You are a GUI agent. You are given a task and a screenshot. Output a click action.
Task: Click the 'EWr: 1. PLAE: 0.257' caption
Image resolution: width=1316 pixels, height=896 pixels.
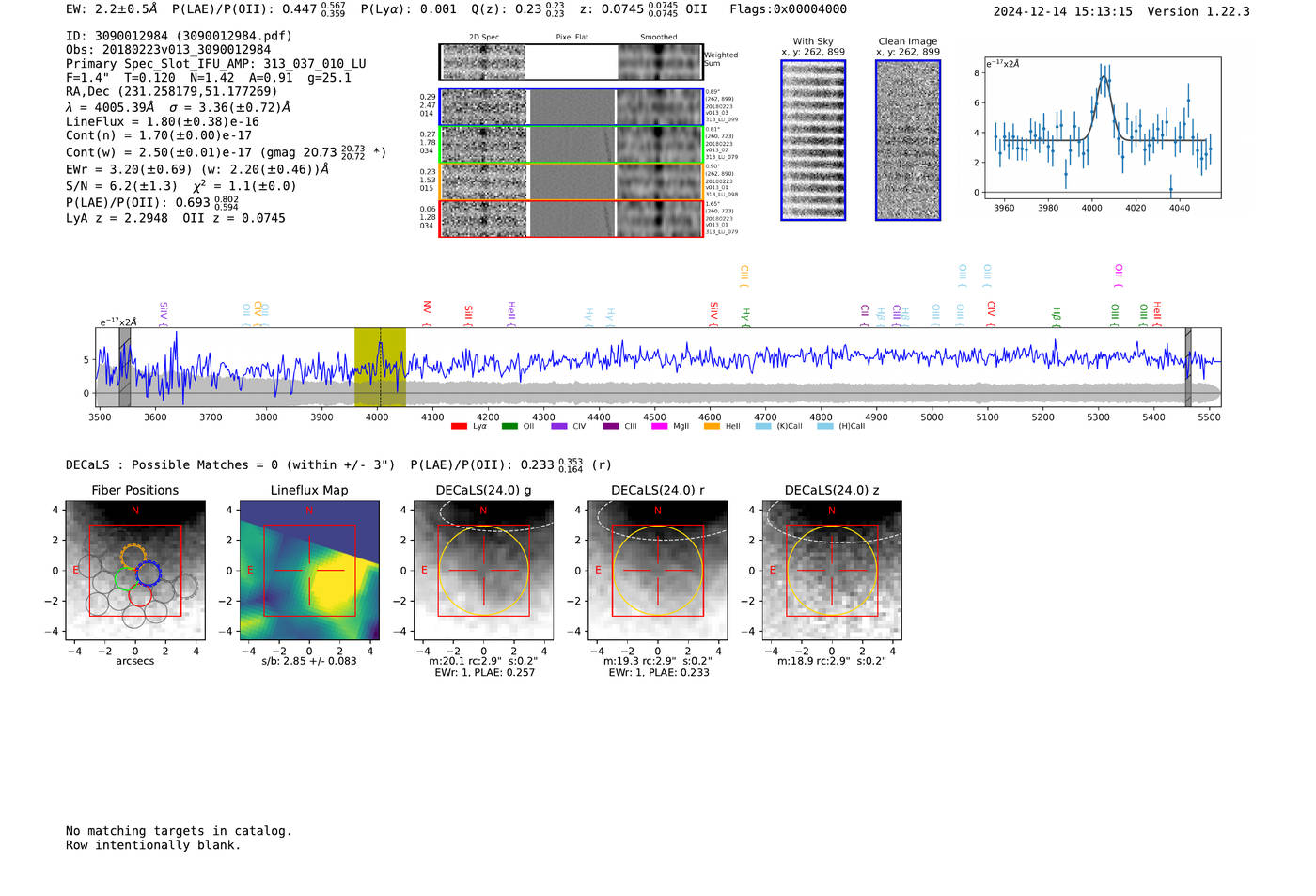tap(484, 672)
